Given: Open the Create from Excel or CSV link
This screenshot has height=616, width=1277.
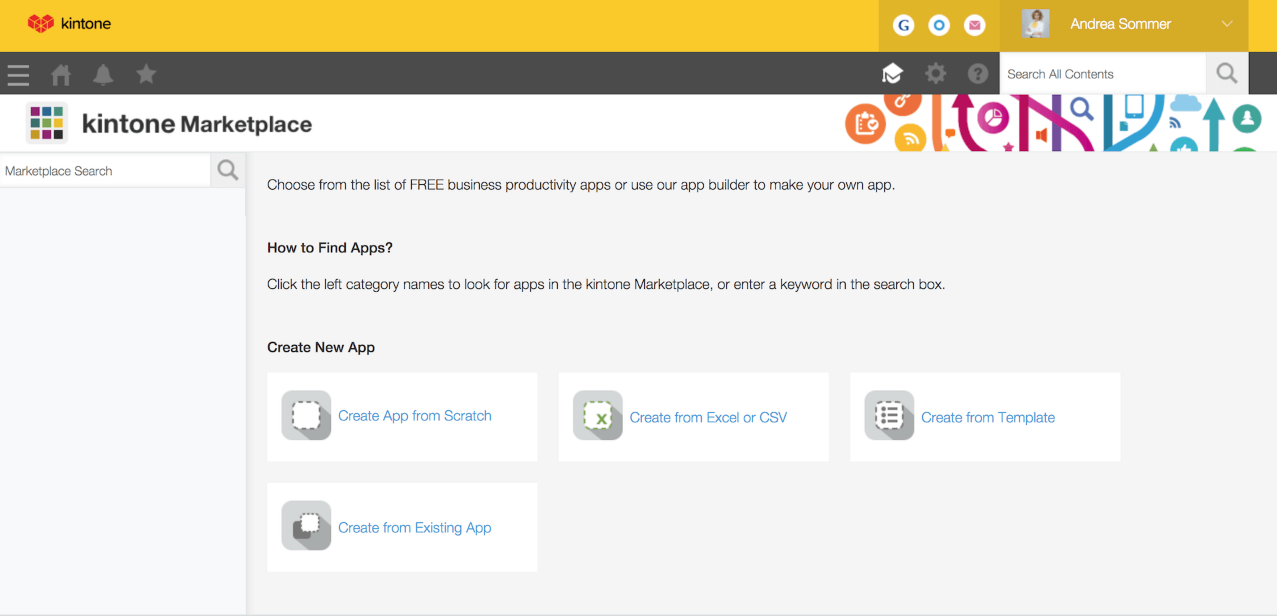Looking at the screenshot, I should (x=708, y=418).
